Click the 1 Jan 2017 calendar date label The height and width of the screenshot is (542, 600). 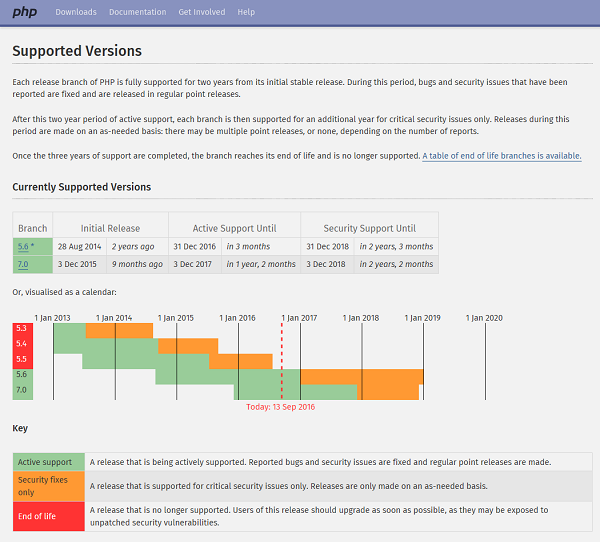point(299,317)
